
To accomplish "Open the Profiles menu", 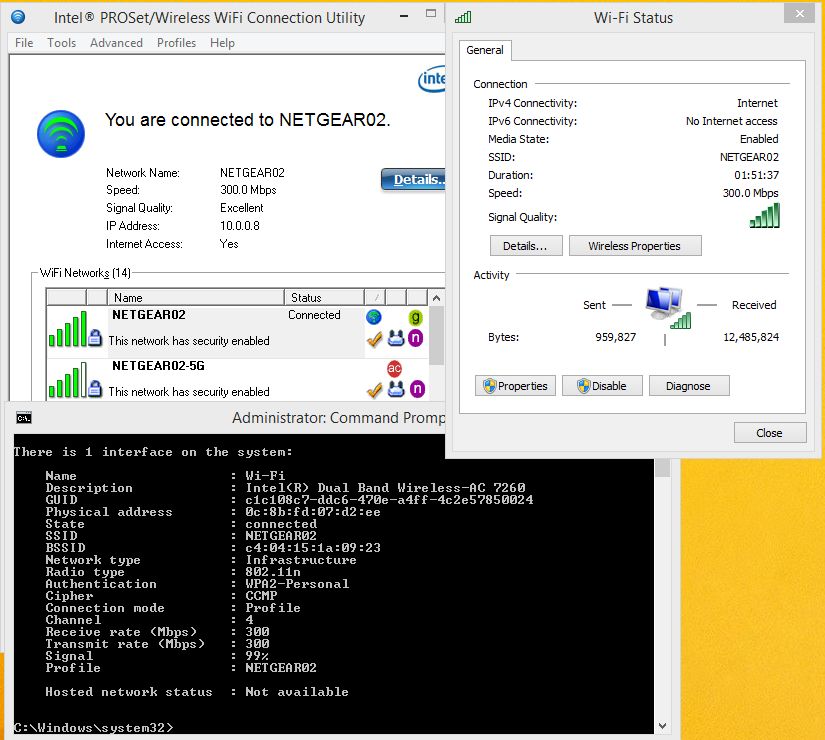I will pyautogui.click(x=176, y=43).
